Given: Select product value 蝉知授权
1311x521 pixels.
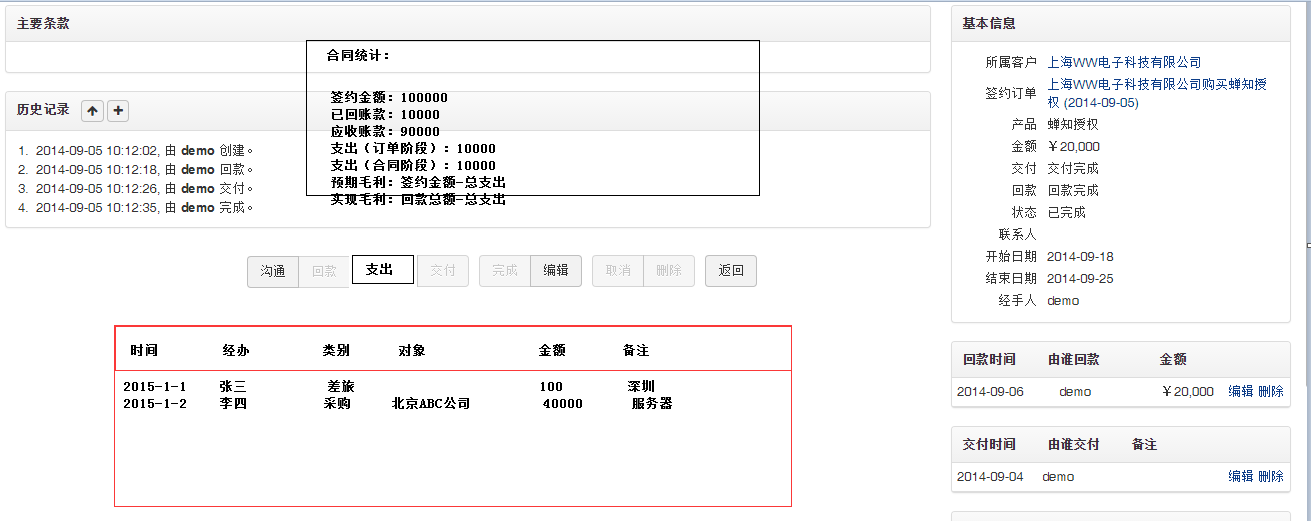Looking at the screenshot, I should tap(1073, 124).
